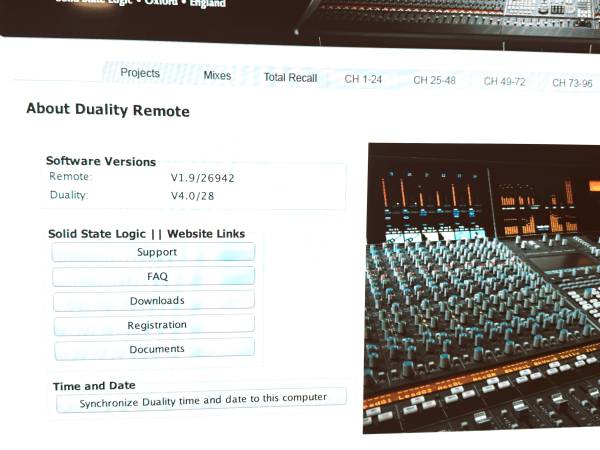Select the Remote version value V1.9/26942
This screenshot has width=600, height=450.
202,178
